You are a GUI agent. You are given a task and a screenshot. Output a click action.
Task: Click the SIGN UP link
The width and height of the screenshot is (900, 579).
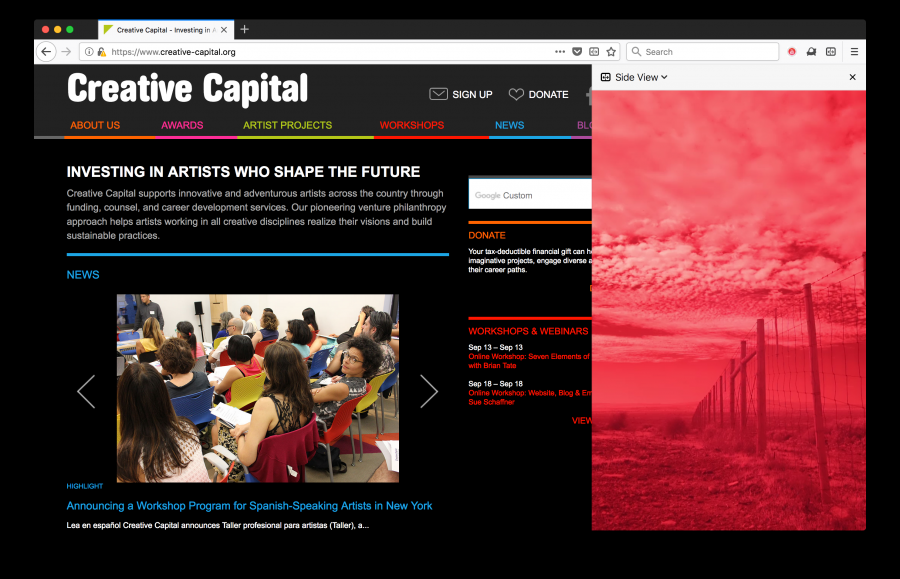(461, 95)
